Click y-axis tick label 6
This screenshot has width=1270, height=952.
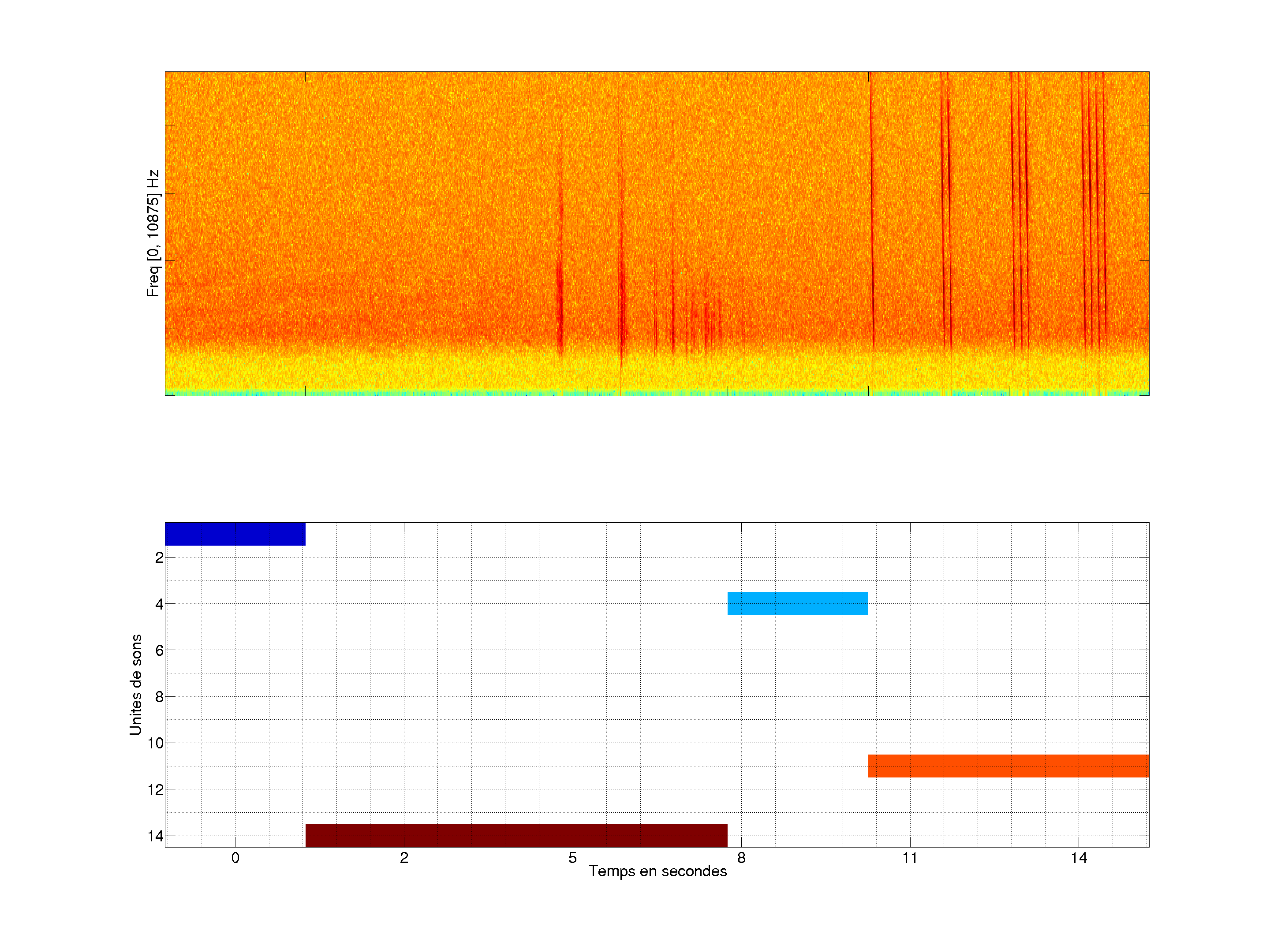tap(159, 650)
